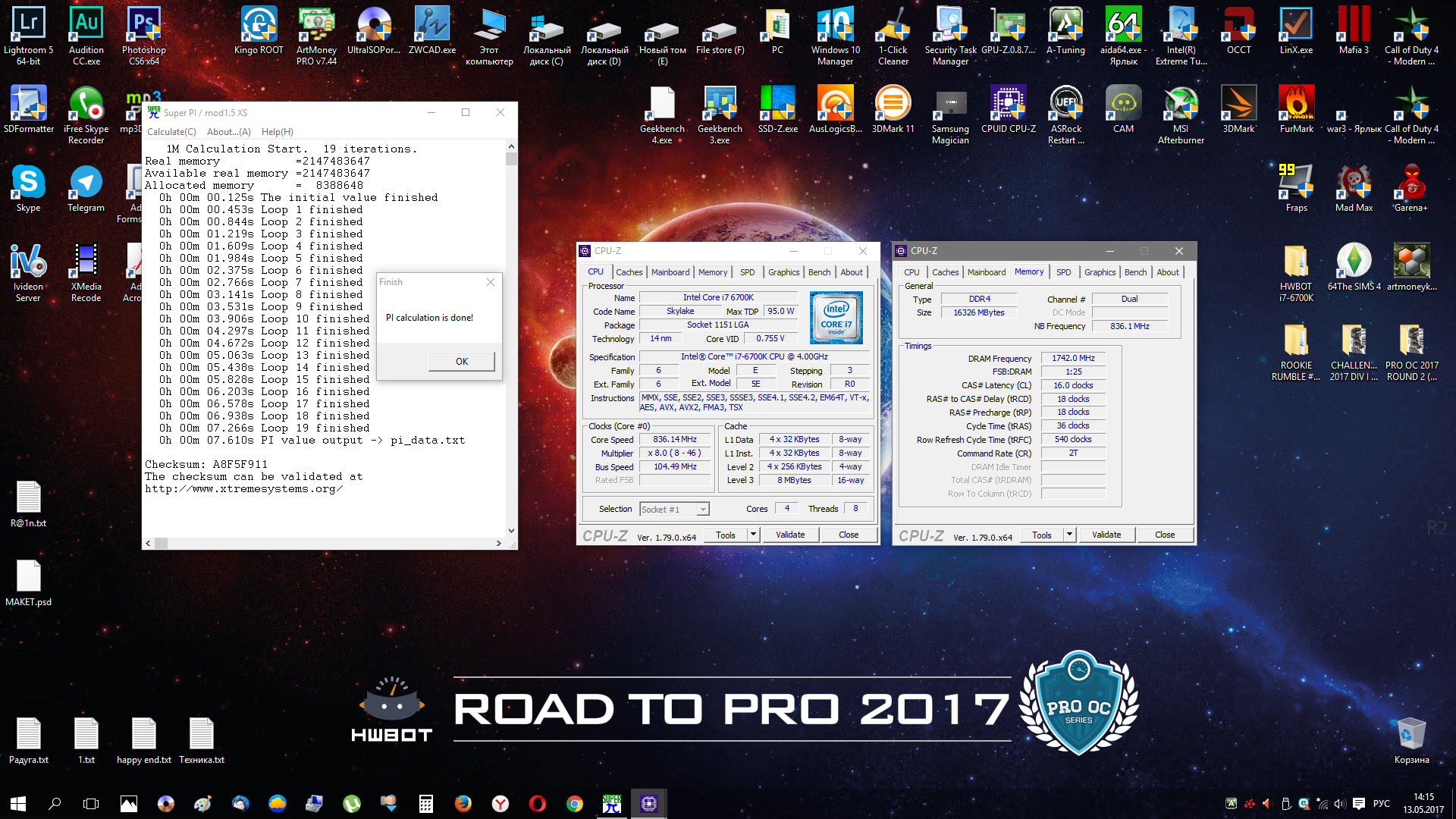This screenshot has height=819, width=1456.
Task: Open Google Chrome from the taskbar
Action: click(575, 803)
